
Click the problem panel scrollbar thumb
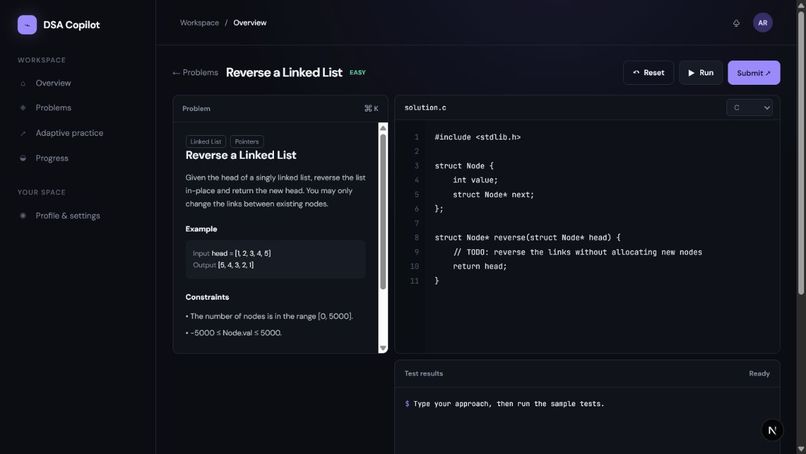(383, 212)
